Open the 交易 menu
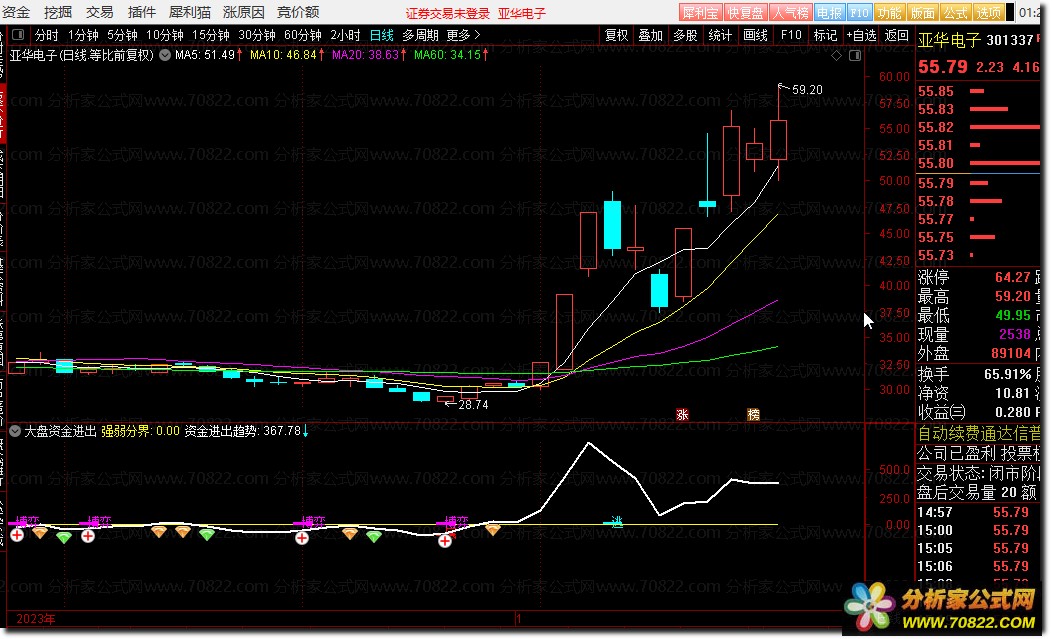1052x639 pixels. (x=99, y=12)
